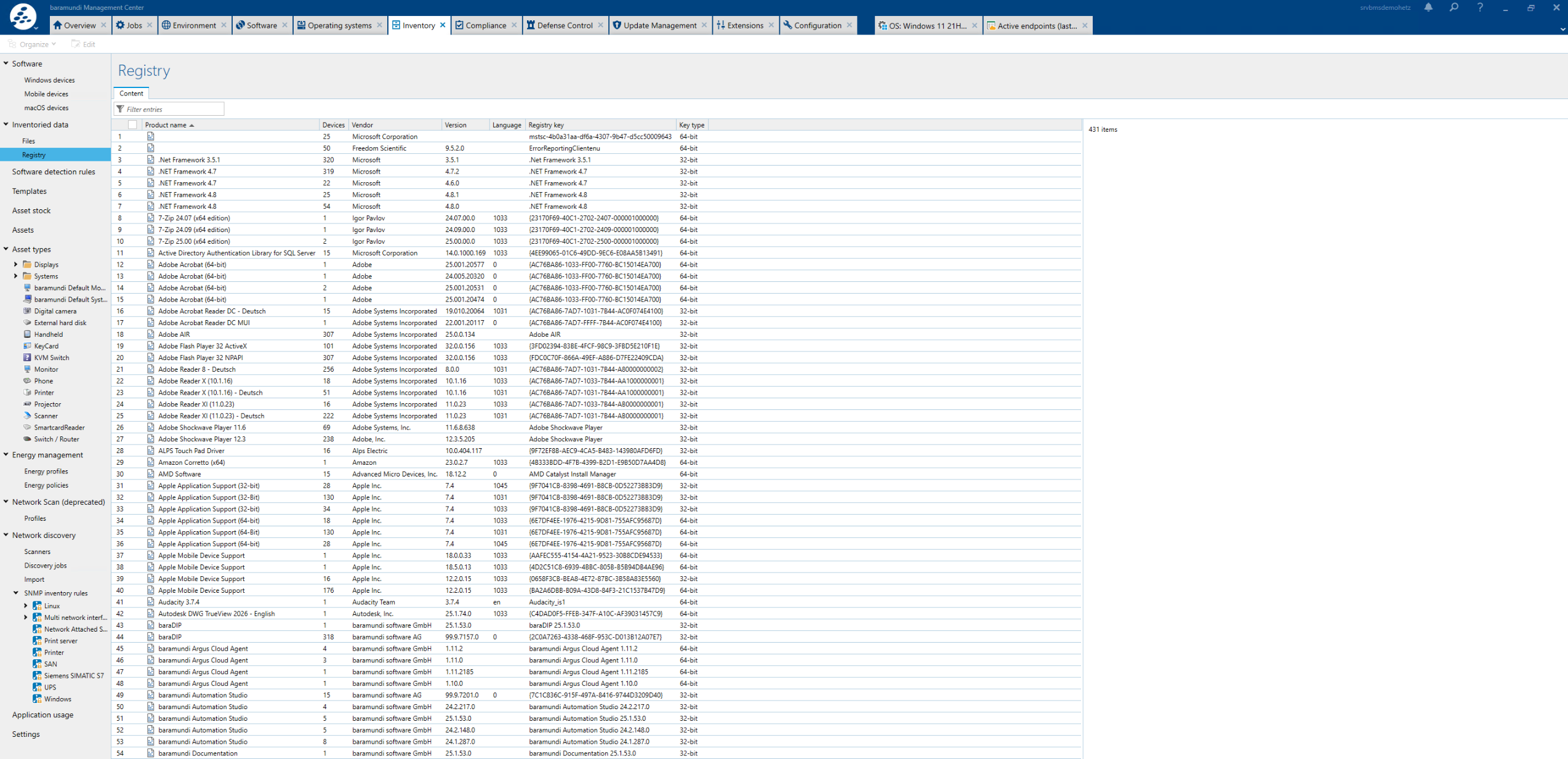The width and height of the screenshot is (1568, 759).
Task: Expand the Displays folder in Asset types
Action: (15, 265)
